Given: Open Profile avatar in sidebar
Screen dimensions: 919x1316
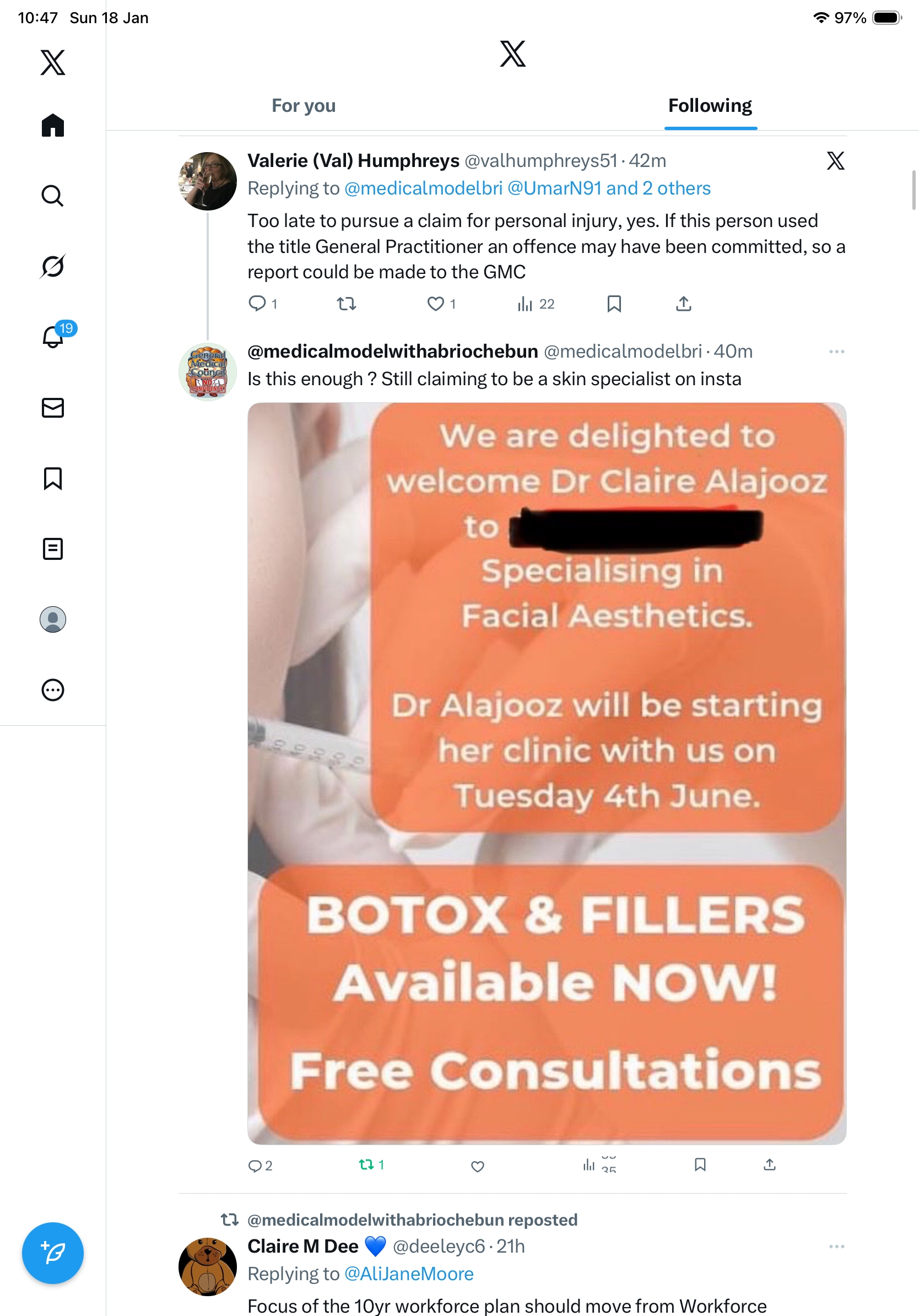Looking at the screenshot, I should pyautogui.click(x=53, y=619).
